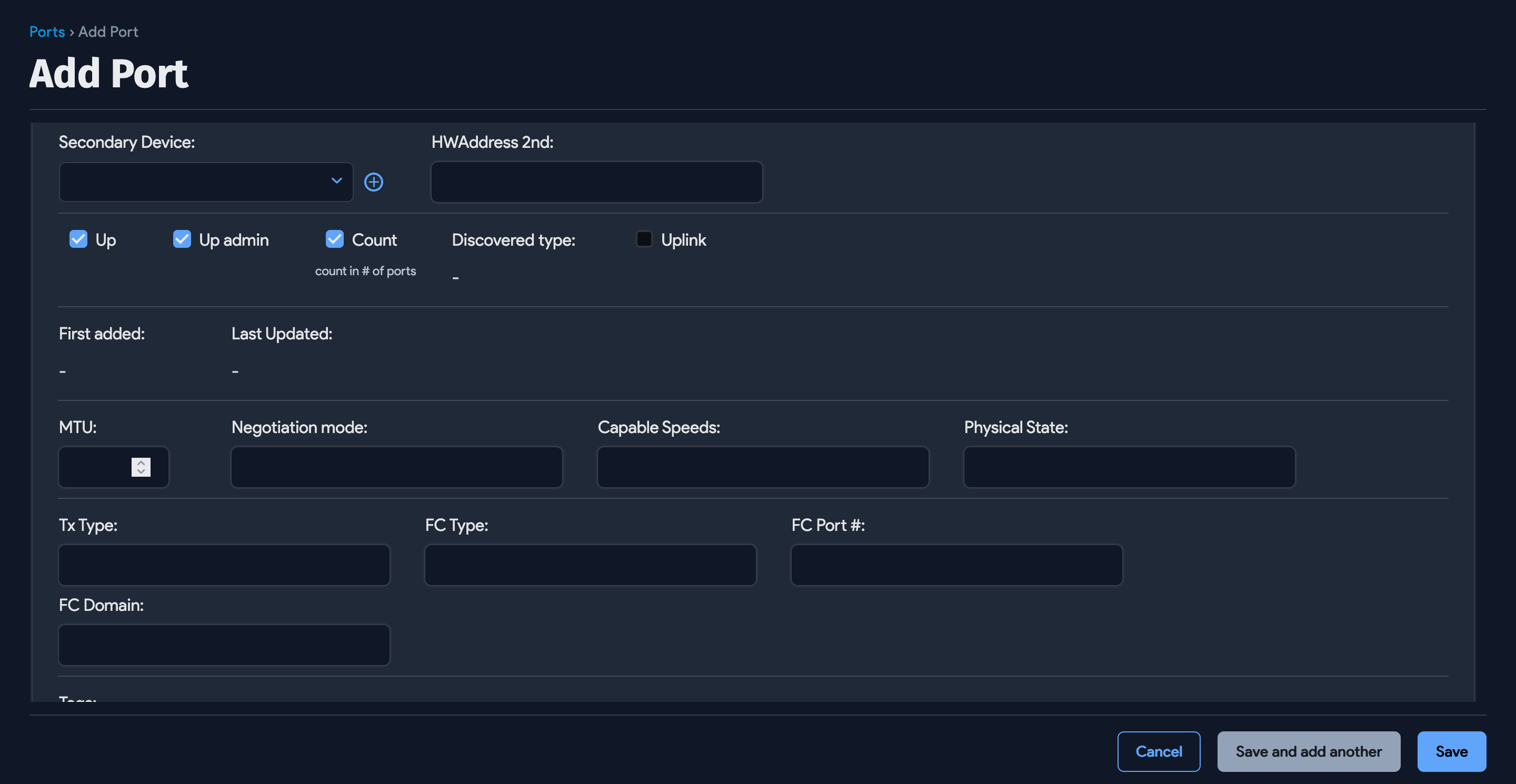The image size is (1516, 784).
Task: Click the FC Domain input field
Action: tap(224, 645)
